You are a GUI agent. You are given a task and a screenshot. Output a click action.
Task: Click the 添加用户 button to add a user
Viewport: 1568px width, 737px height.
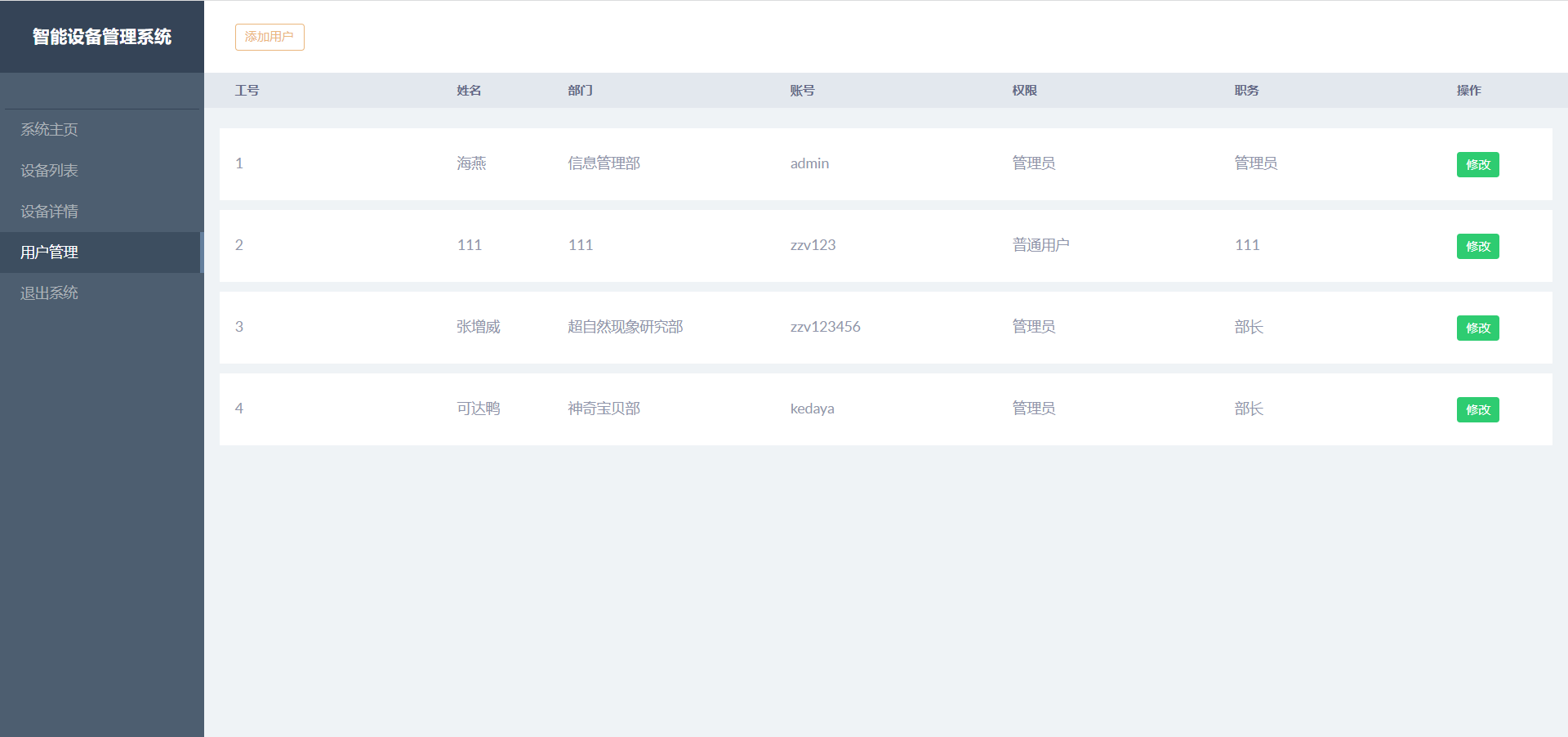coord(269,37)
